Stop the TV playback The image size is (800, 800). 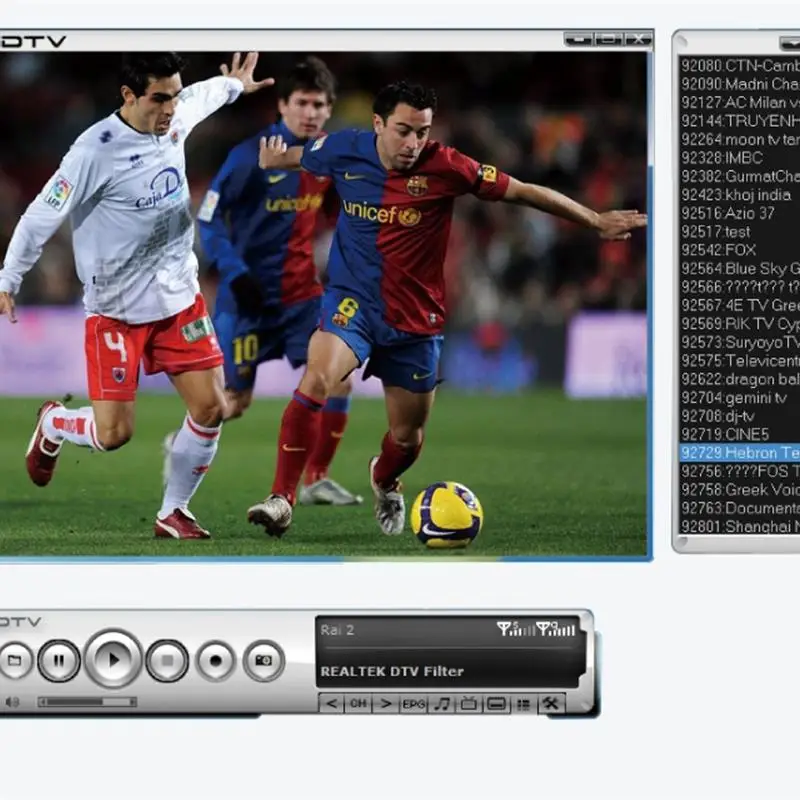tap(167, 660)
